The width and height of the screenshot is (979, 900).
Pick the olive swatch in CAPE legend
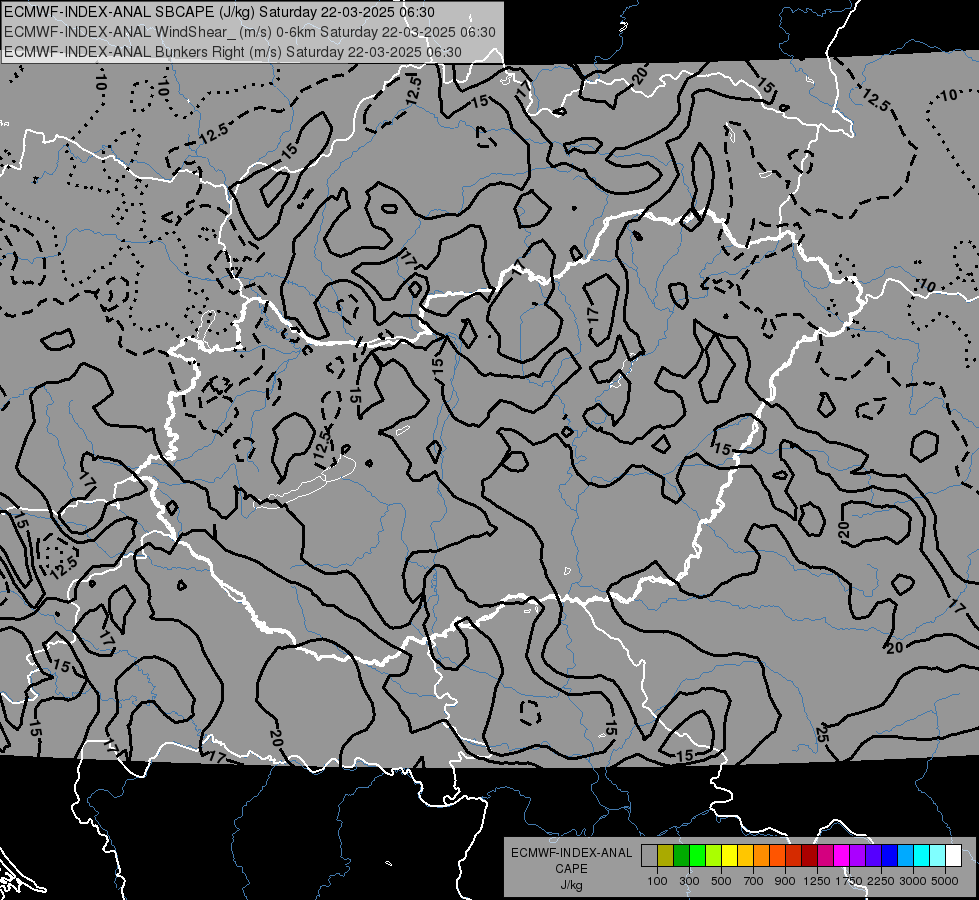click(666, 856)
